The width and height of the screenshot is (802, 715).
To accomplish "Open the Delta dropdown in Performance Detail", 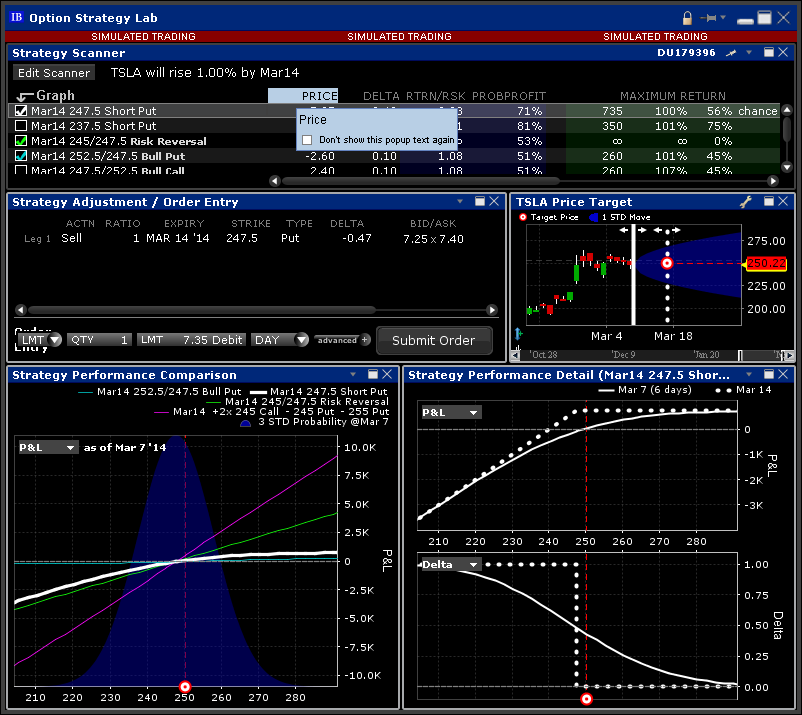I will click(x=451, y=564).
